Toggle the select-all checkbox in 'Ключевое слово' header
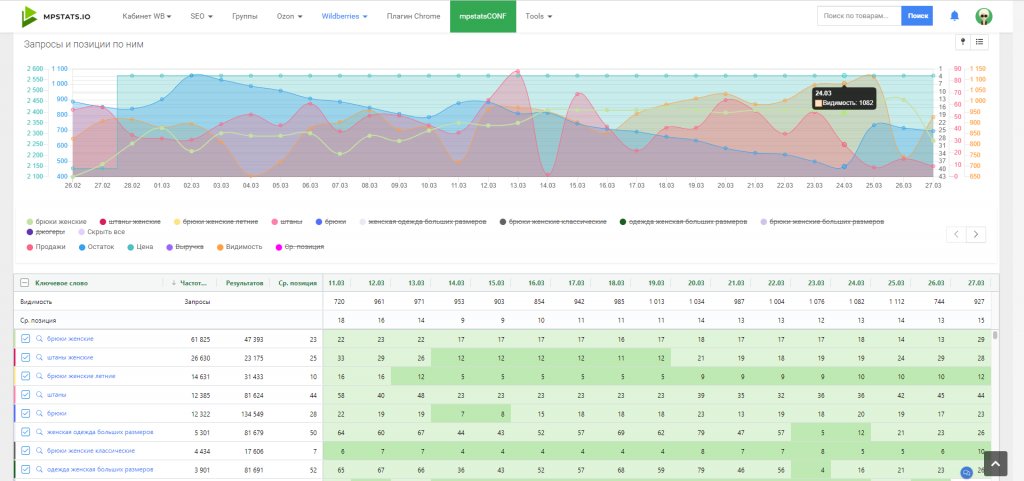The height and width of the screenshot is (481, 1024). tap(23, 283)
